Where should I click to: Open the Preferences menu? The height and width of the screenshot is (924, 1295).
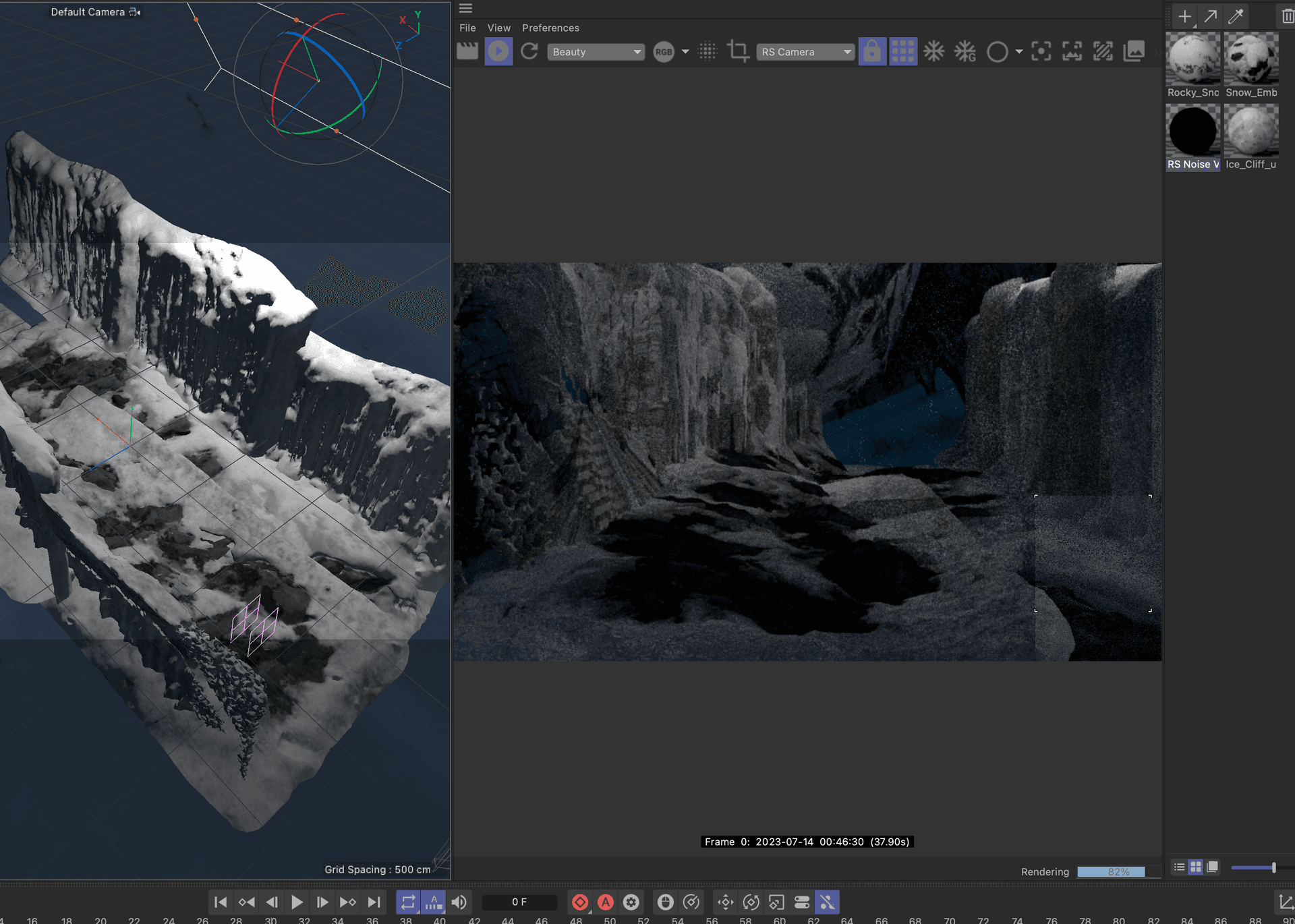[x=550, y=28]
